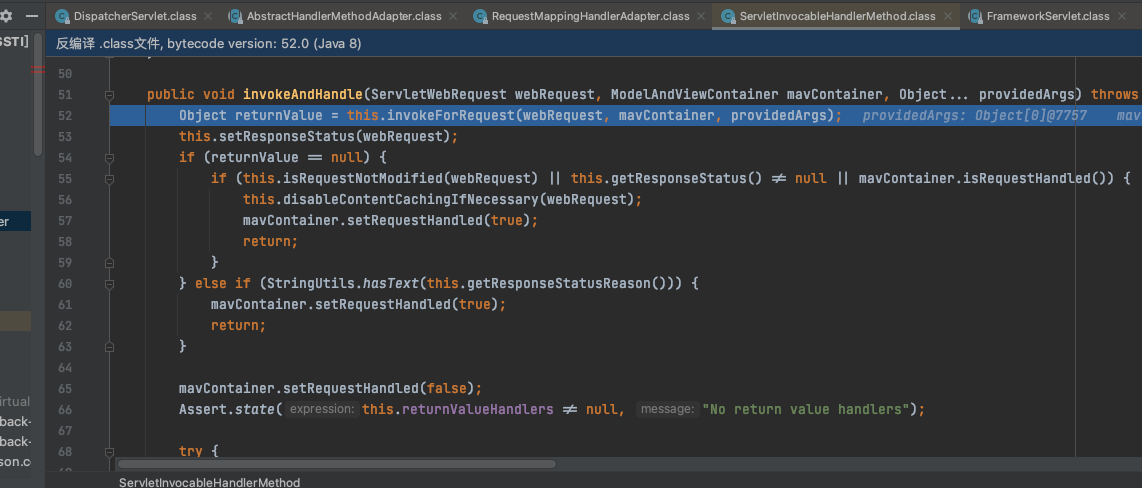
Task: Click isRequestNotModified on line 55
Action: tap(362, 178)
